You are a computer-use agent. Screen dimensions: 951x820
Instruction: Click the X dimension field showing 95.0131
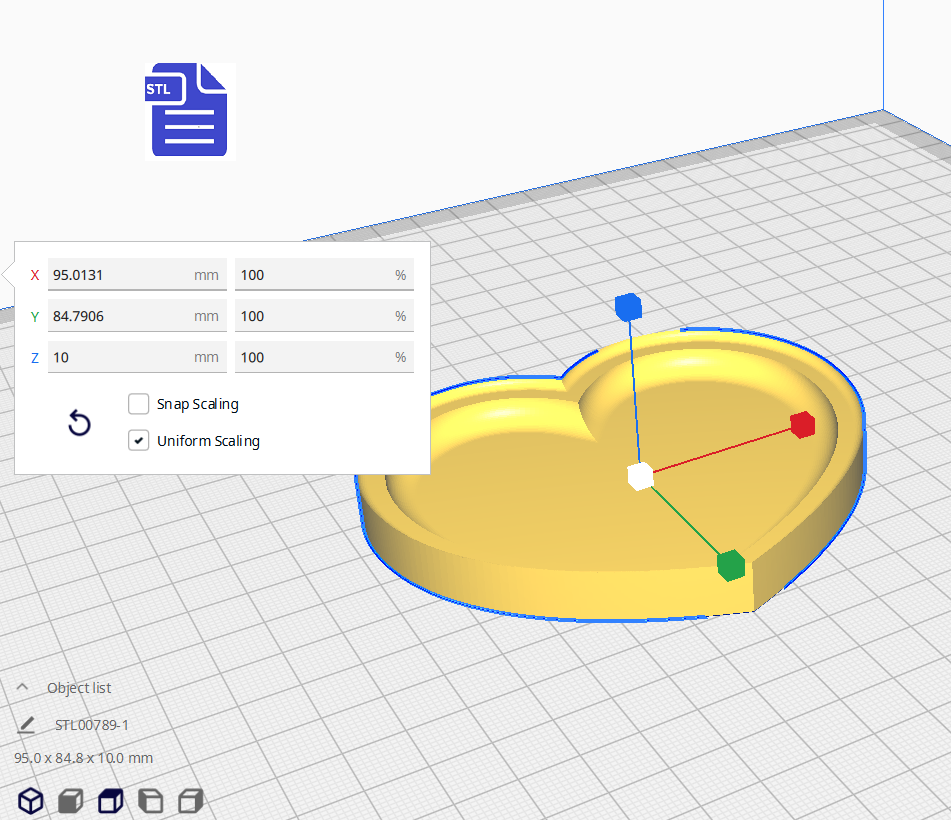118,275
